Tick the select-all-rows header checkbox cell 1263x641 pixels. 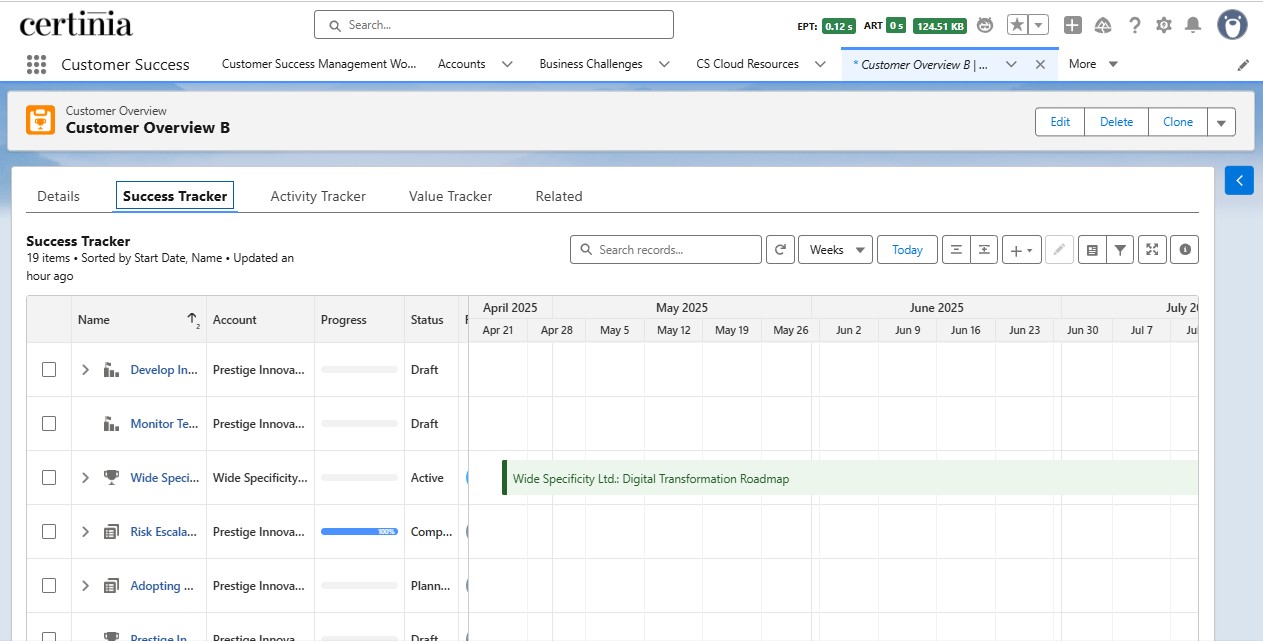49,320
